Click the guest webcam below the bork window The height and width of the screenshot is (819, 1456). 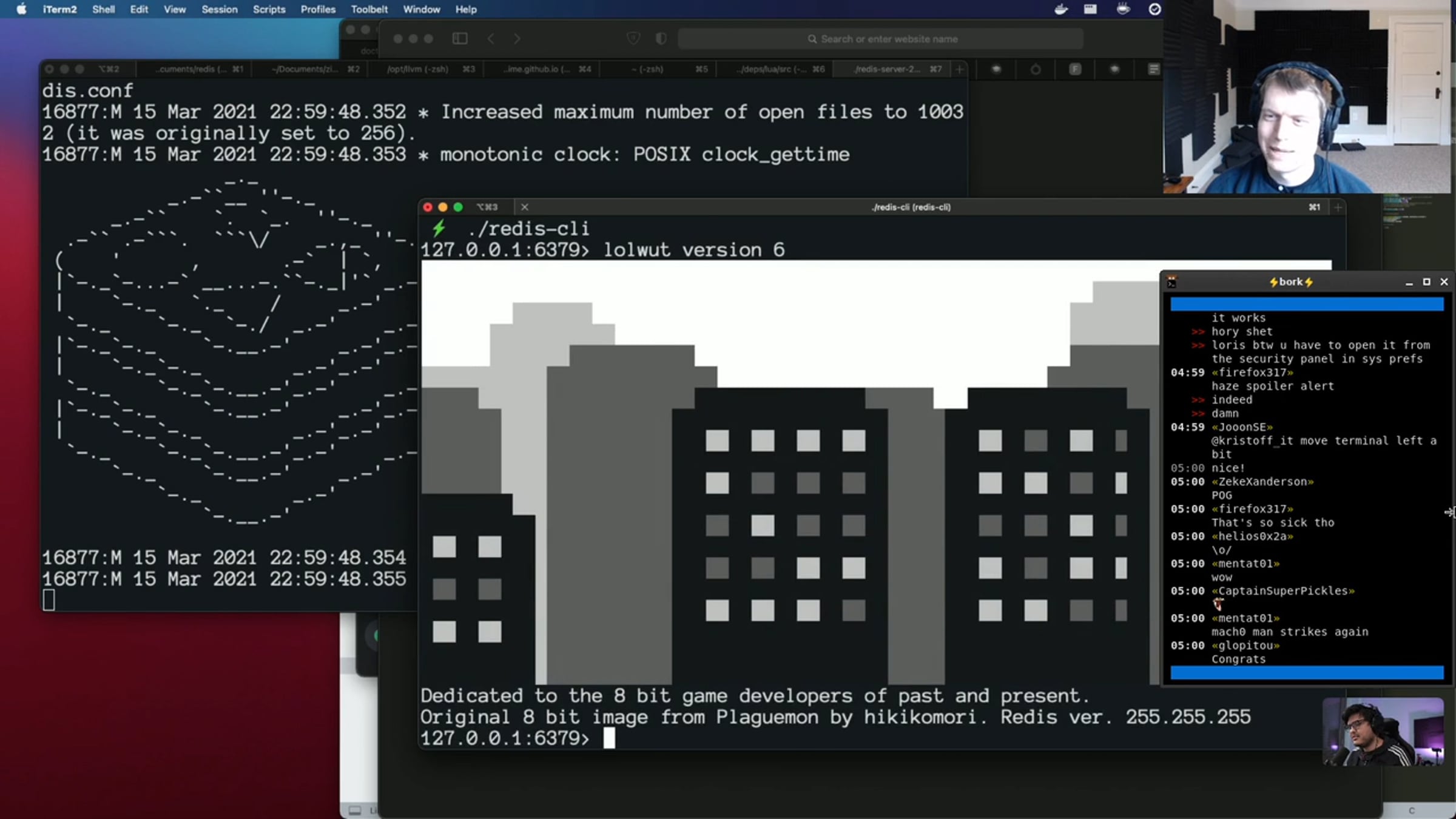coord(1383,732)
